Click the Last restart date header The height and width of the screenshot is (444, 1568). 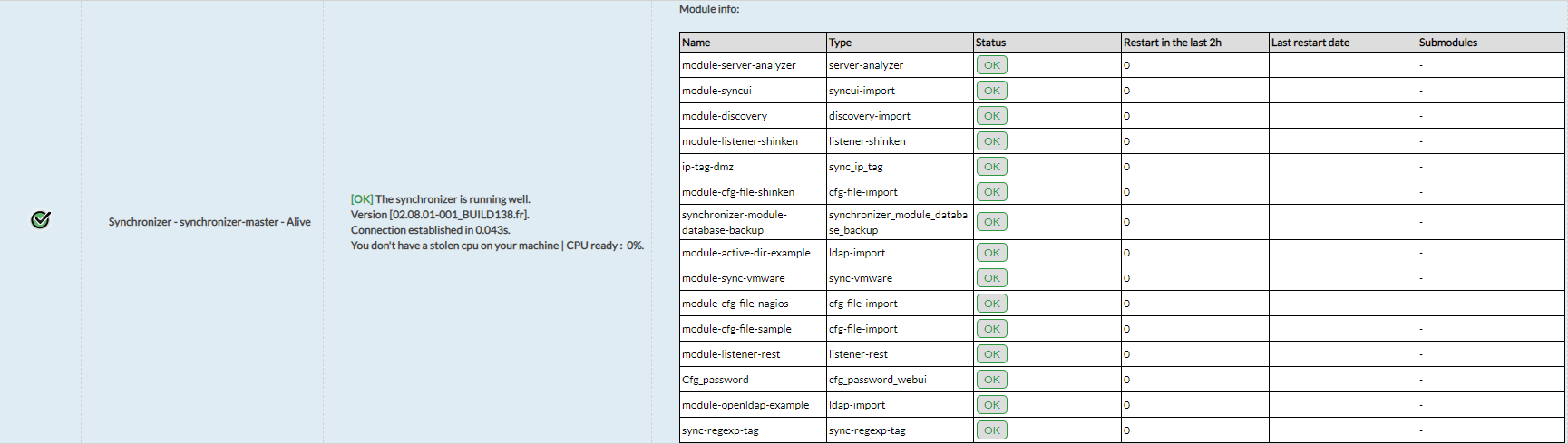click(1310, 43)
